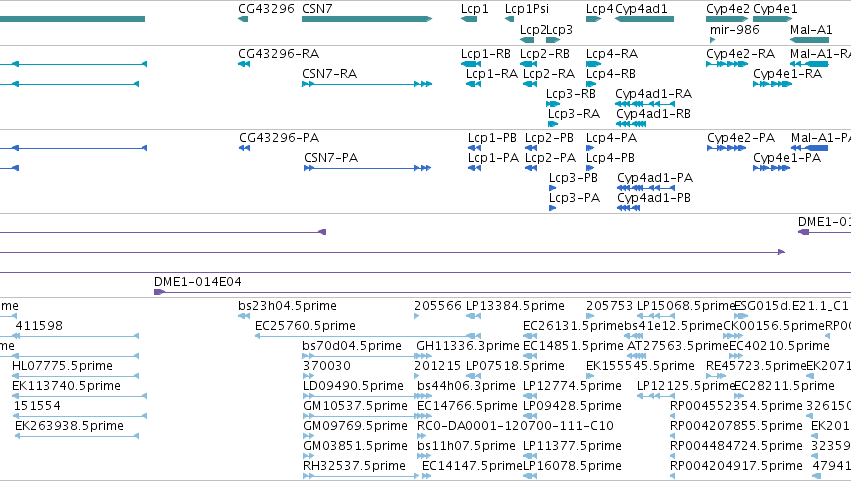Choose the Lcp3-PB protein label
The height and width of the screenshot is (481, 851).
pos(573,178)
